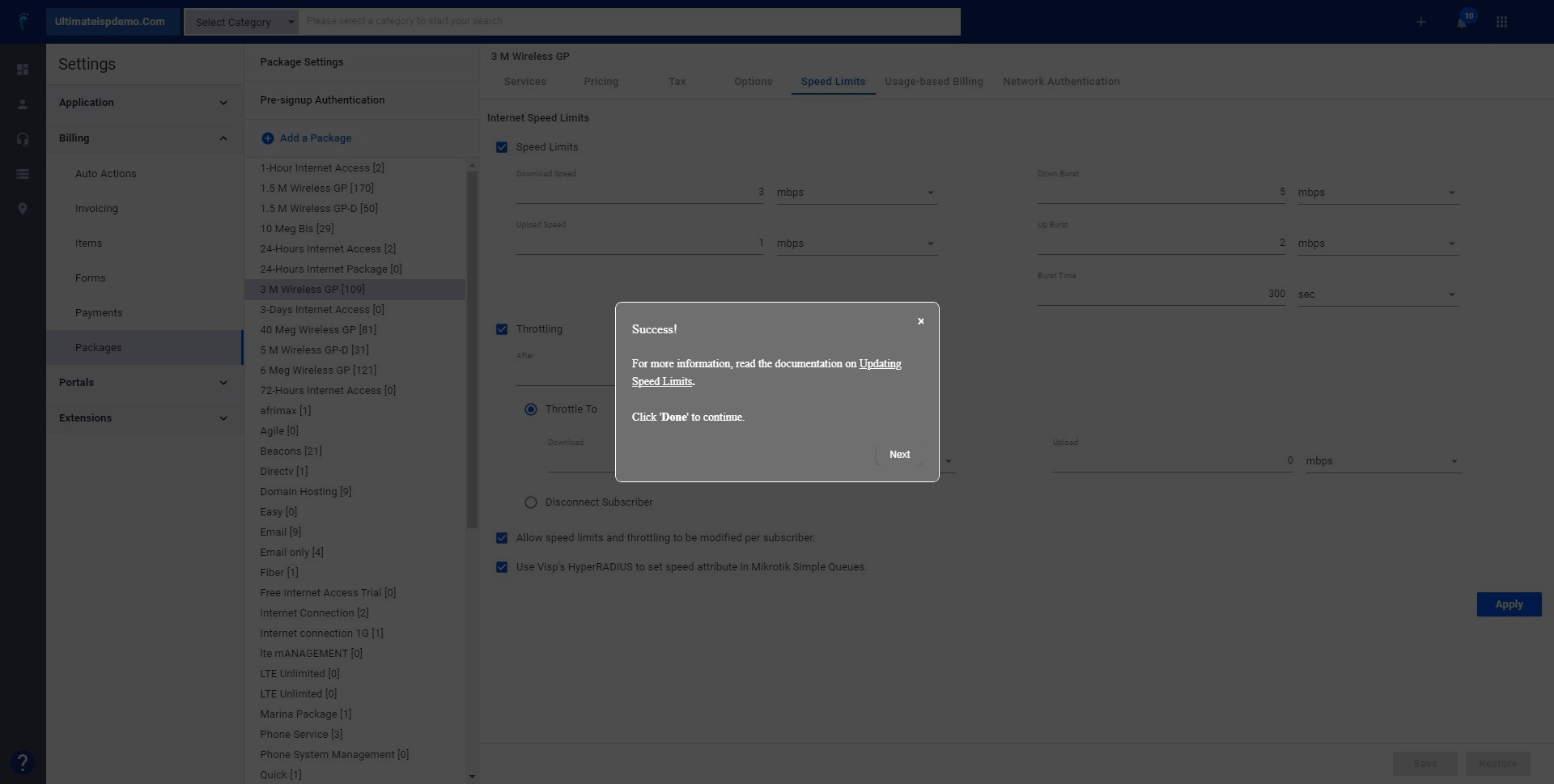The width and height of the screenshot is (1554, 784).
Task: Toggle the HyperRADIUS Mikrotik Simple Queues checkbox
Action: [x=502, y=567]
